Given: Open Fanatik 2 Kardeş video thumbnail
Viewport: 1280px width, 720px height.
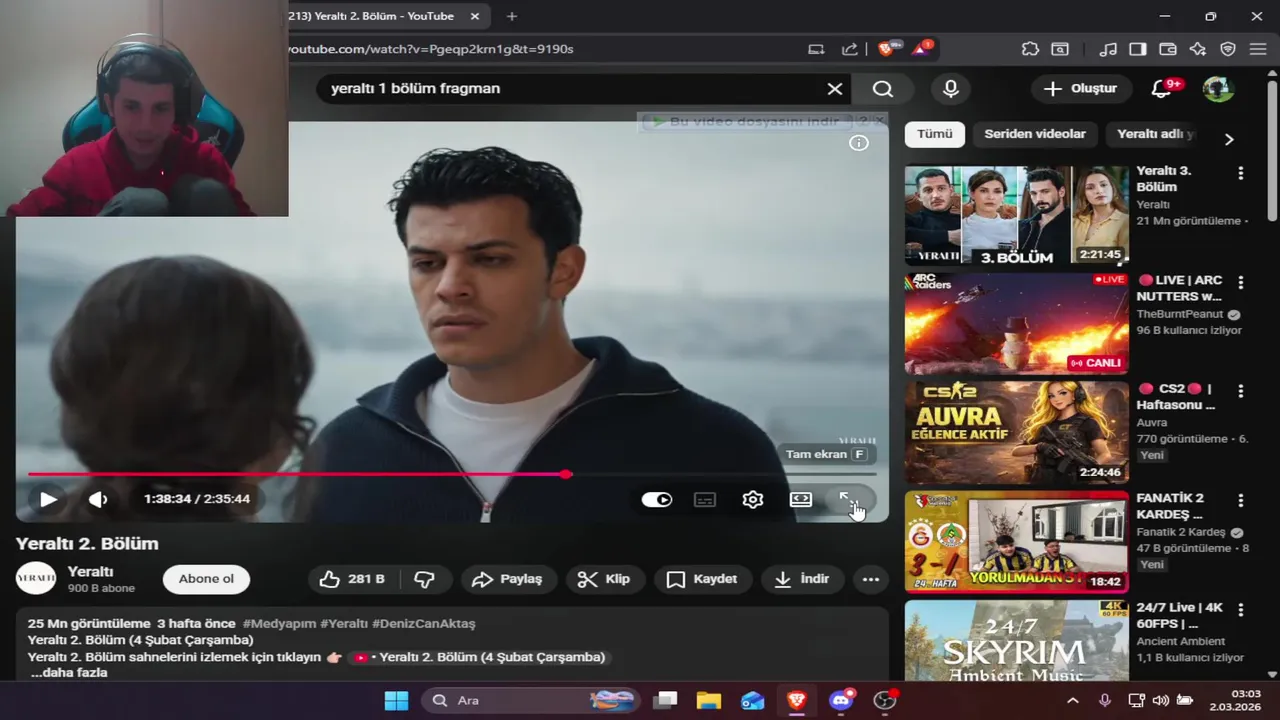Looking at the screenshot, I should [1016, 542].
